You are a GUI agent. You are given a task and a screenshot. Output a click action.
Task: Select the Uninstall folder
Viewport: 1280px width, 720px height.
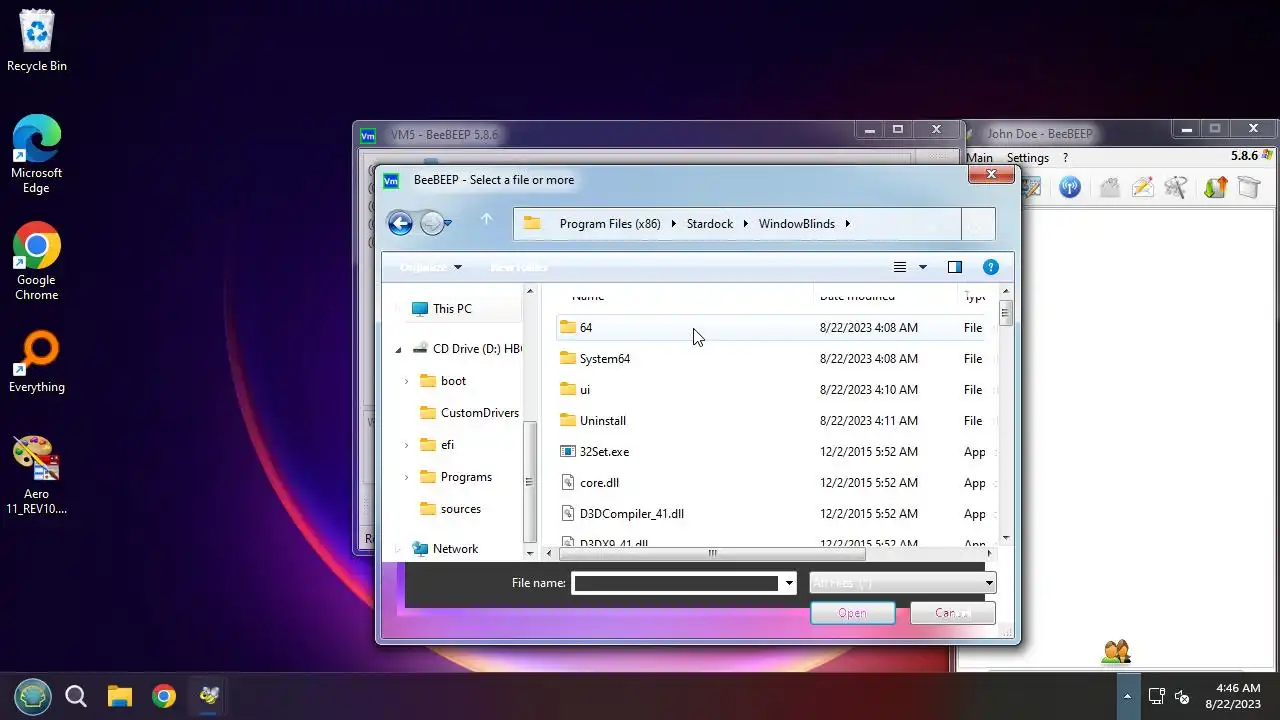[x=772, y=420]
